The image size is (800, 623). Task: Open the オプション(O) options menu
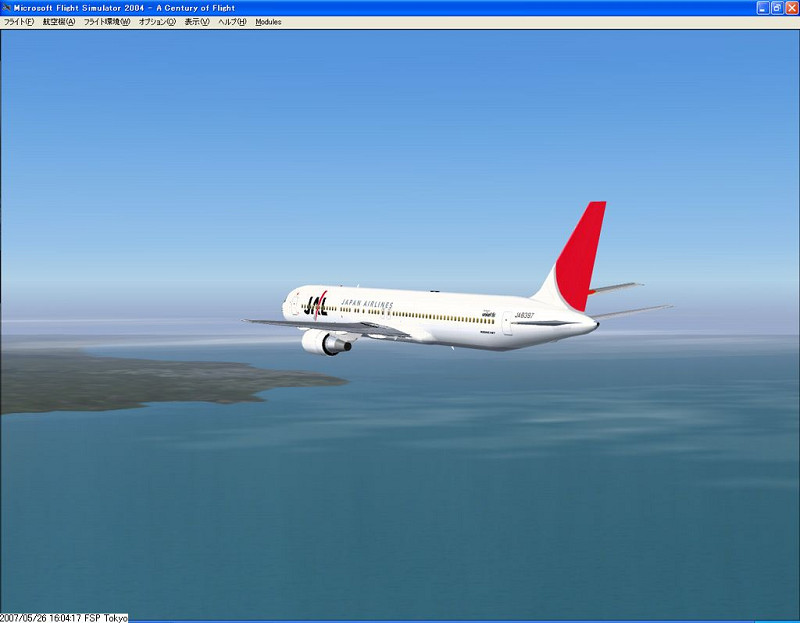157,22
